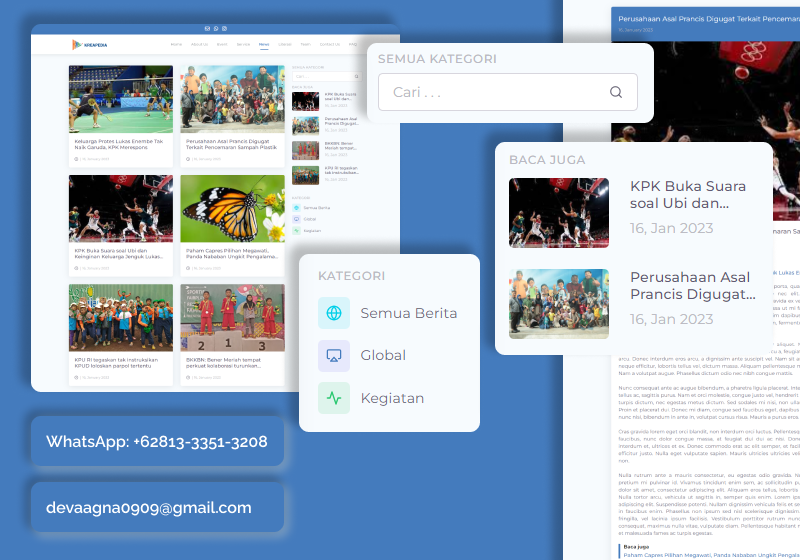The height and width of the screenshot is (560, 800).
Task: Click the clock icon under the butterfly article
Action: point(188,268)
